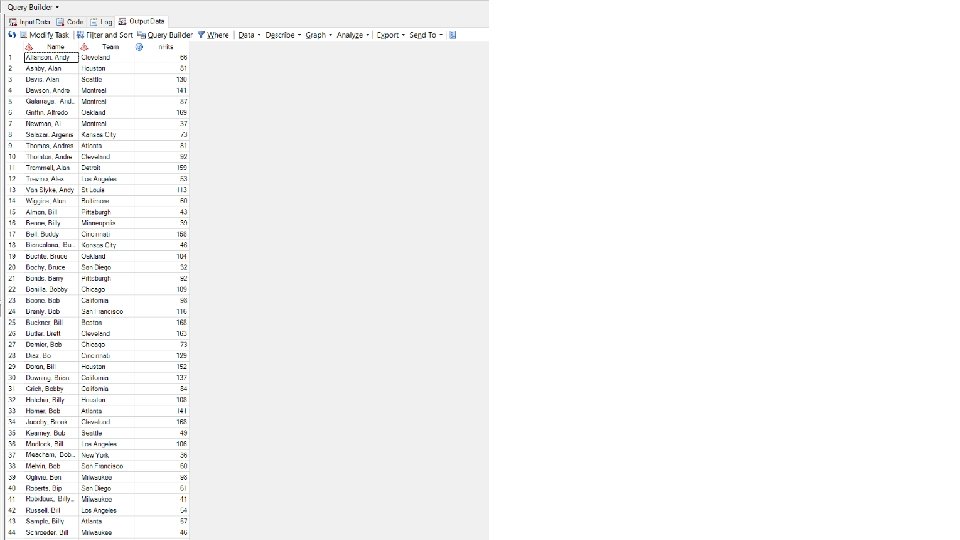
Task: Select the cell 'Sample, Billy'
Action: click(x=51, y=522)
